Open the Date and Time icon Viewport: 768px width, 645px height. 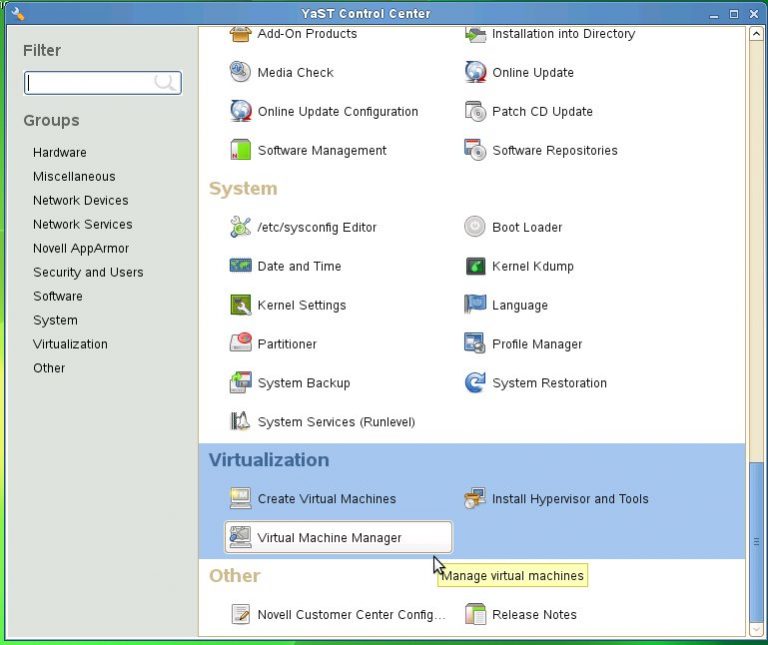pyautogui.click(x=240, y=266)
